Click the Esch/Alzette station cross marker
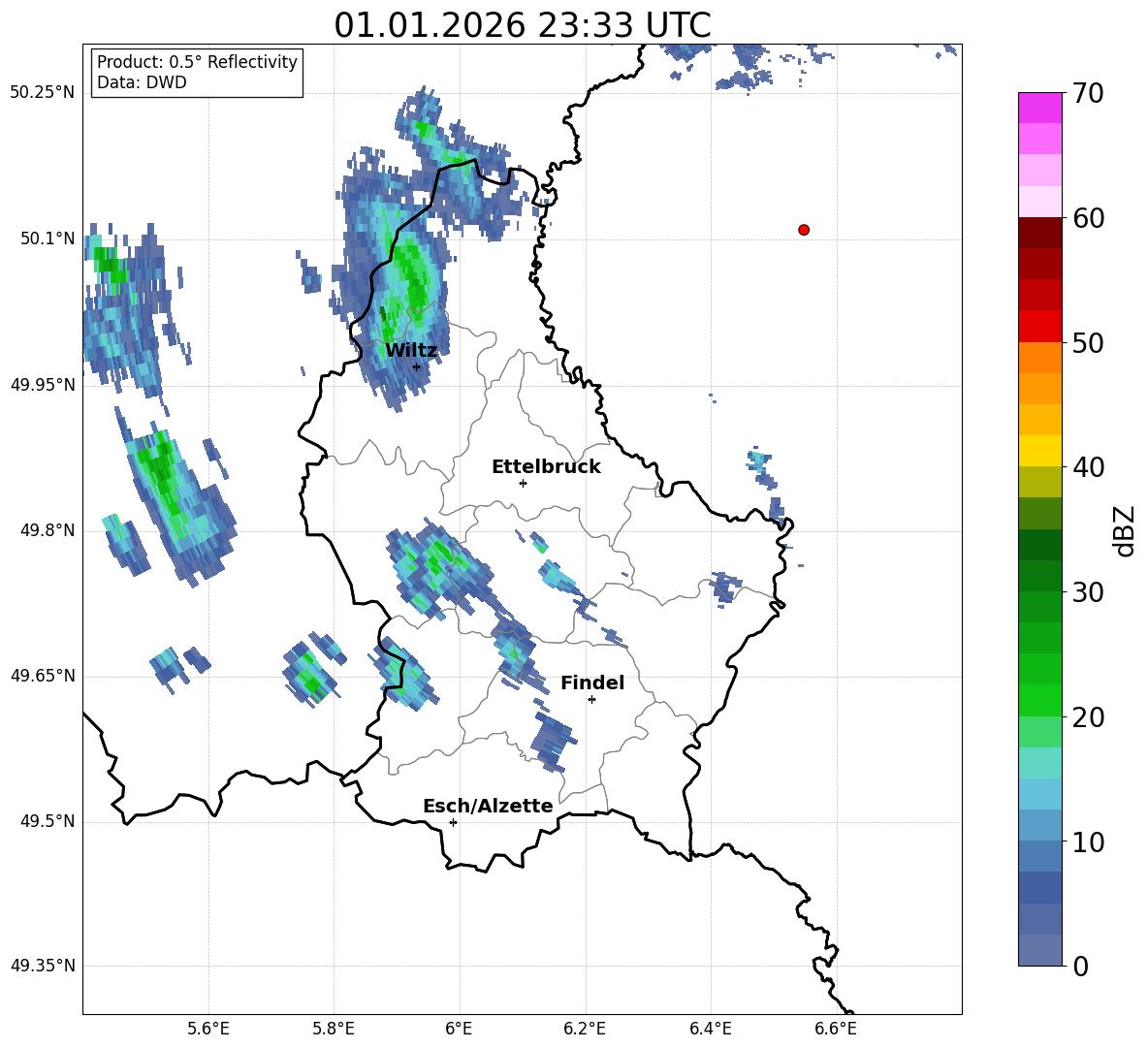 click(453, 822)
